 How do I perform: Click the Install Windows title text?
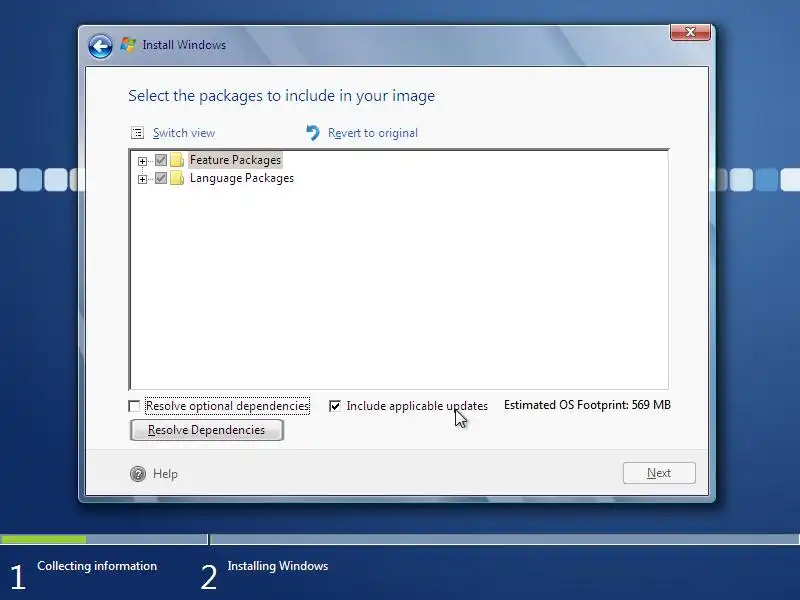coord(184,45)
